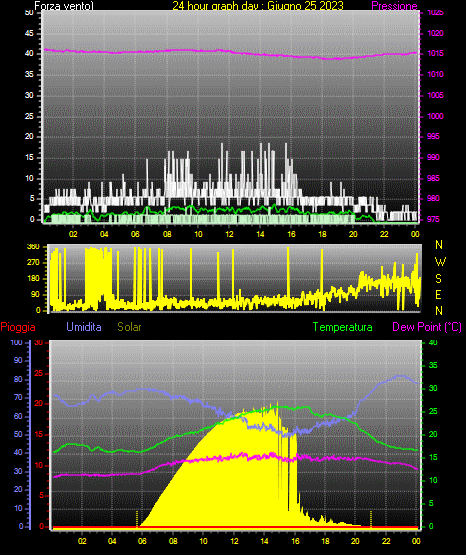
Task: Click the 40 temperature scale value
Action: 433,343
